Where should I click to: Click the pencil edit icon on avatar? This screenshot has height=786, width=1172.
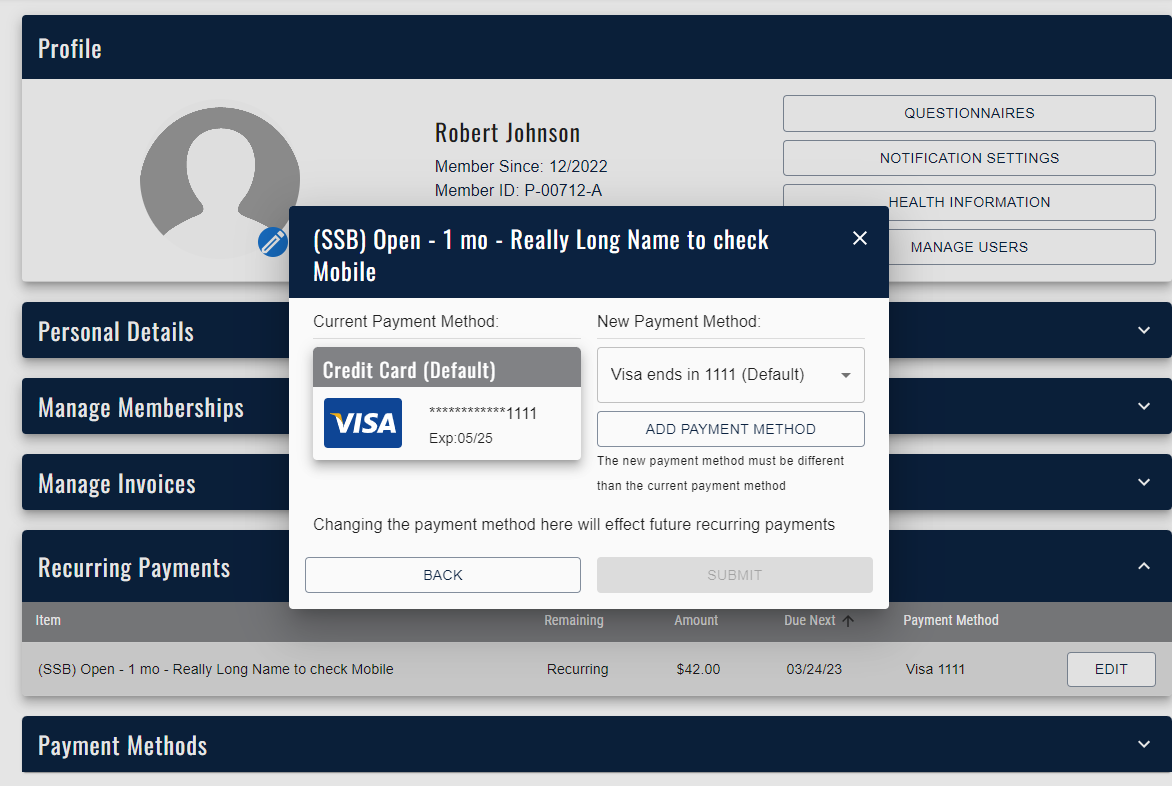[272, 242]
